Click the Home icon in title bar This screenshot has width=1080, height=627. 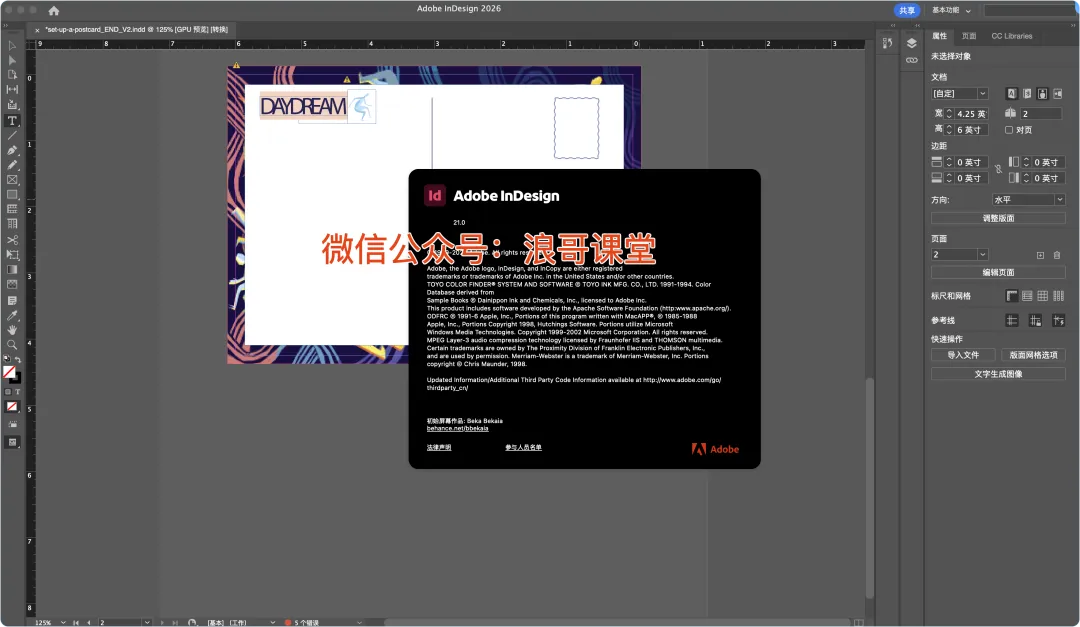click(54, 10)
